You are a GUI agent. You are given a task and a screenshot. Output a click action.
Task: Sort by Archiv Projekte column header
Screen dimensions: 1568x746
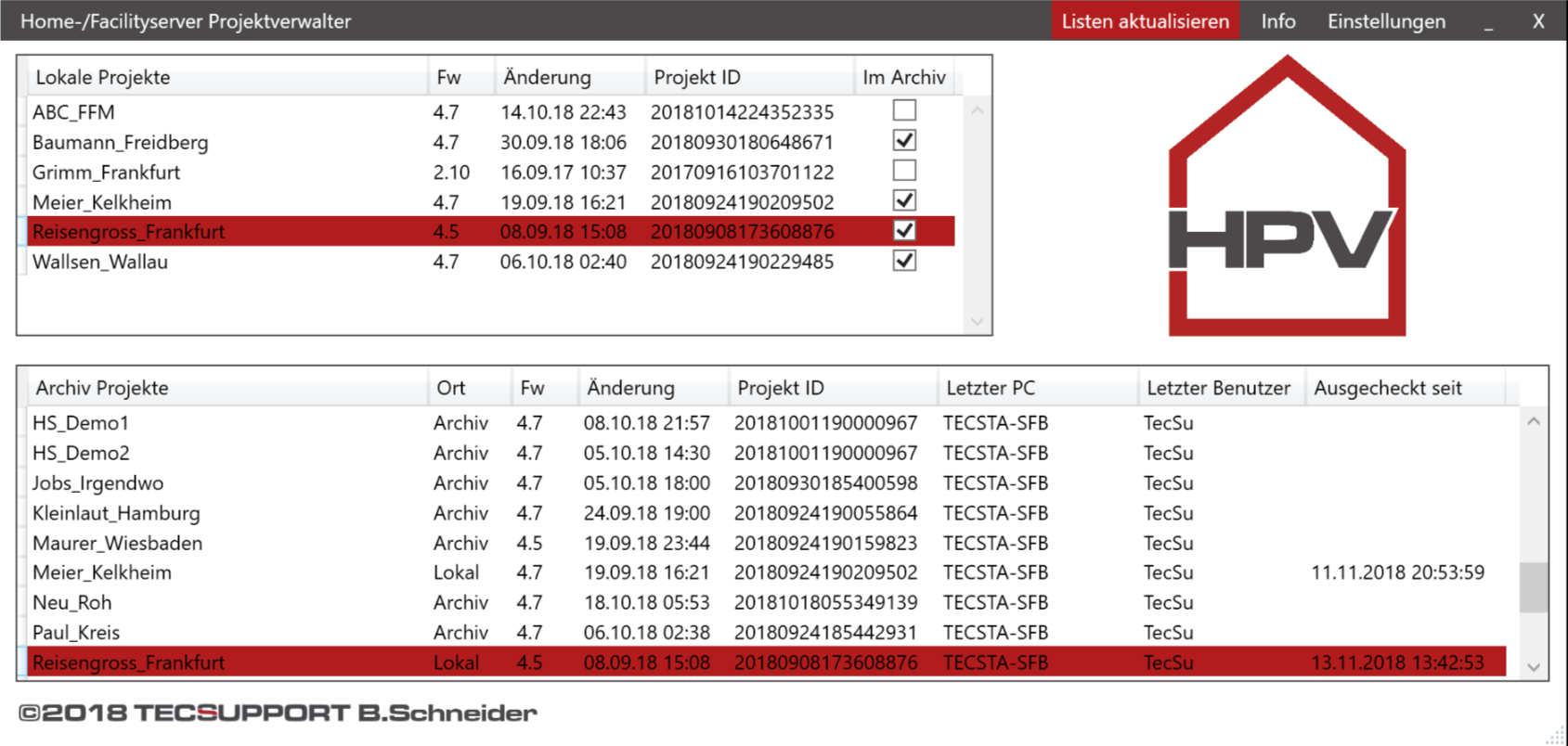[227, 388]
